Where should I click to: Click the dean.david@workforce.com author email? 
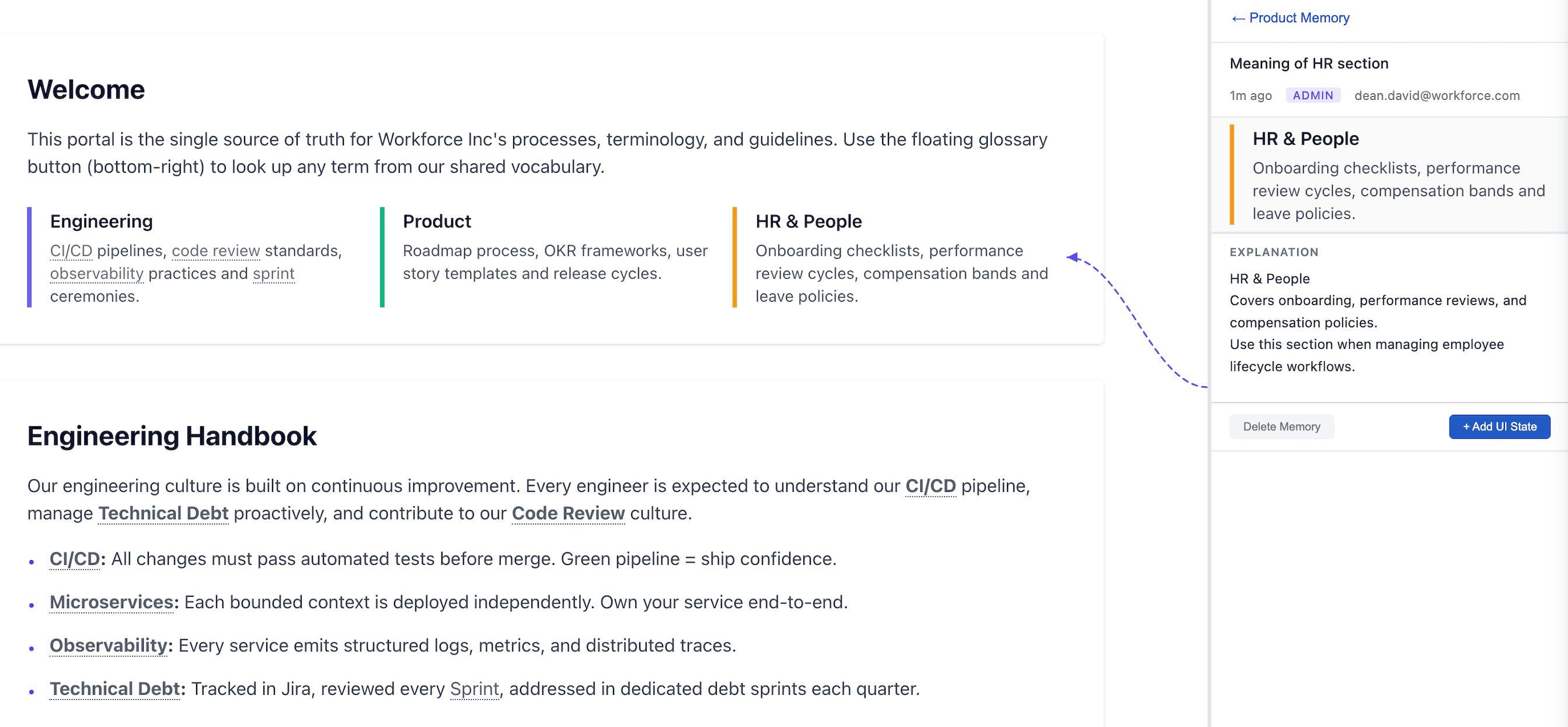point(1437,96)
